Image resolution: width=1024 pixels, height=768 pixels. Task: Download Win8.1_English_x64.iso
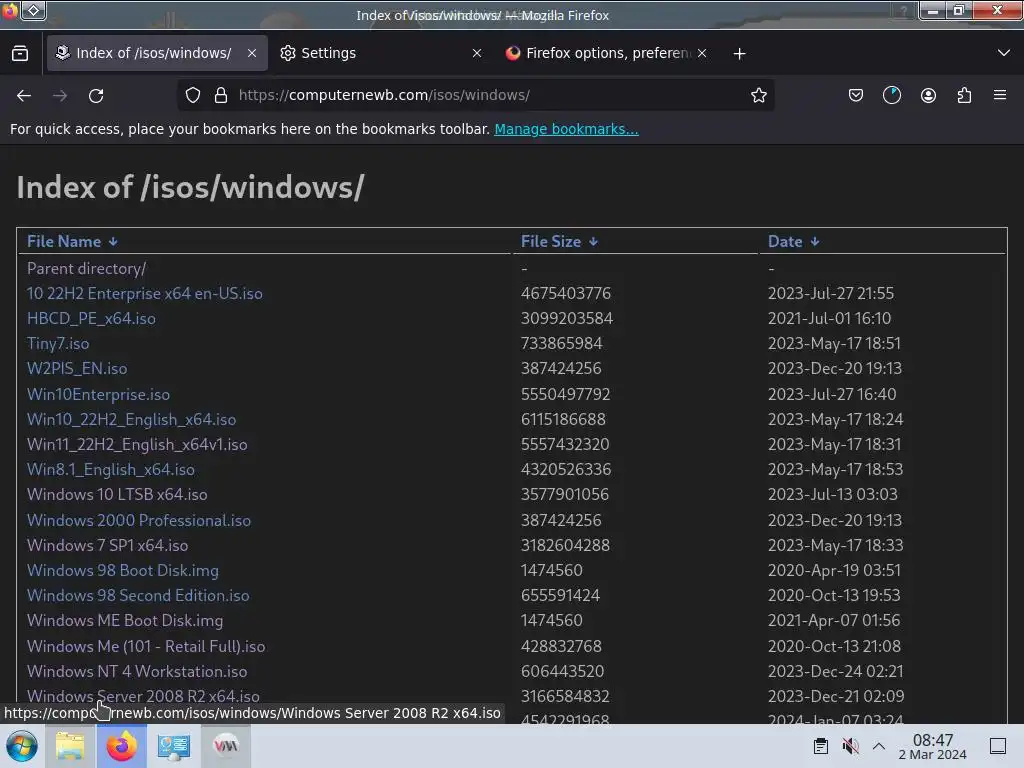(110, 470)
